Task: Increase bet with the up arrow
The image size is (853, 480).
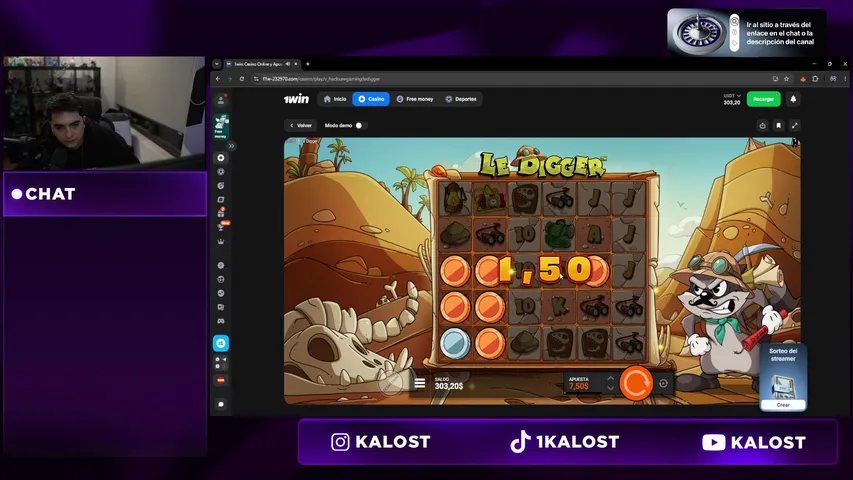Action: click(x=610, y=379)
